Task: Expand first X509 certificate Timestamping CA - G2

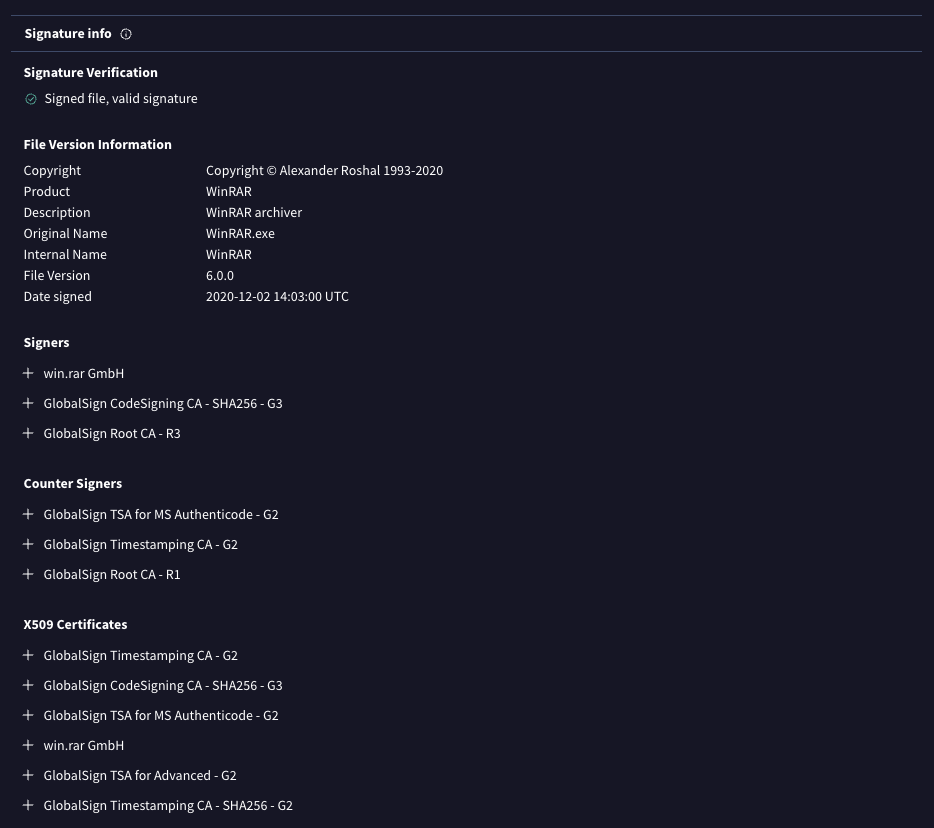Action: click(28, 655)
